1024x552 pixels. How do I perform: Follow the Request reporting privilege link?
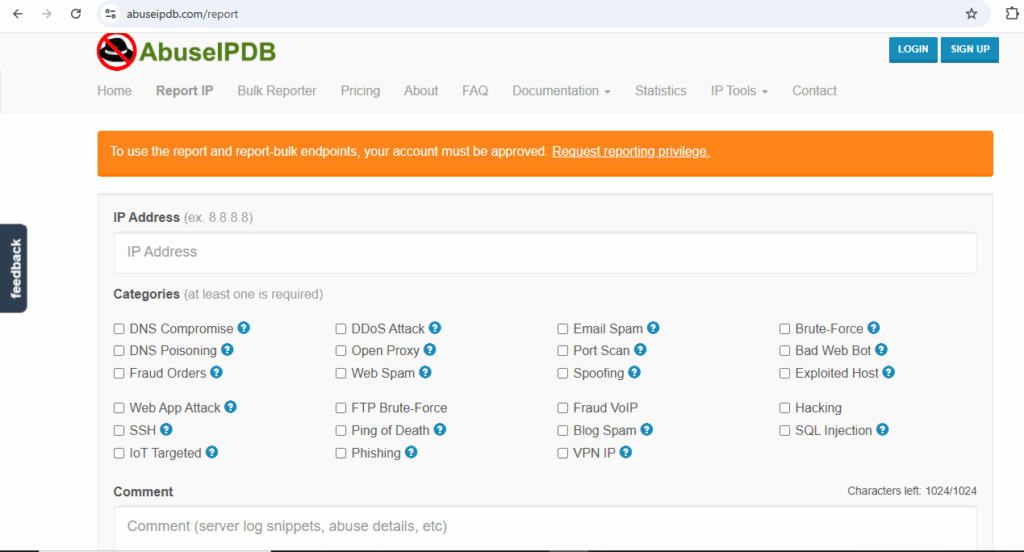tap(631, 152)
